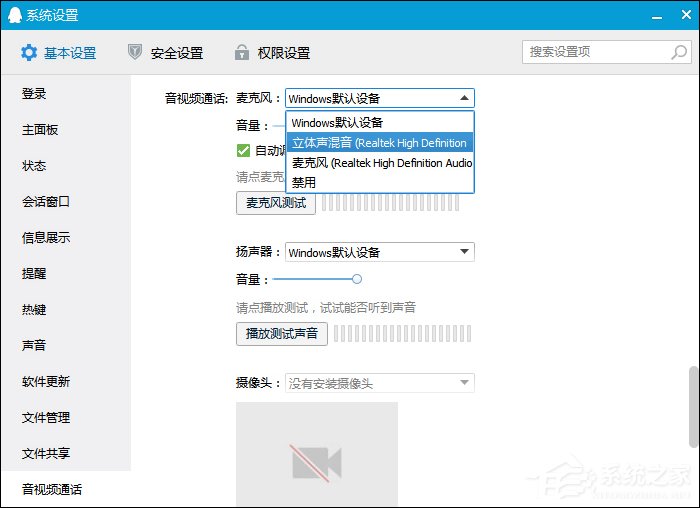Click the QQ penguin logo in title bar
700x508 pixels.
[x=15, y=15]
